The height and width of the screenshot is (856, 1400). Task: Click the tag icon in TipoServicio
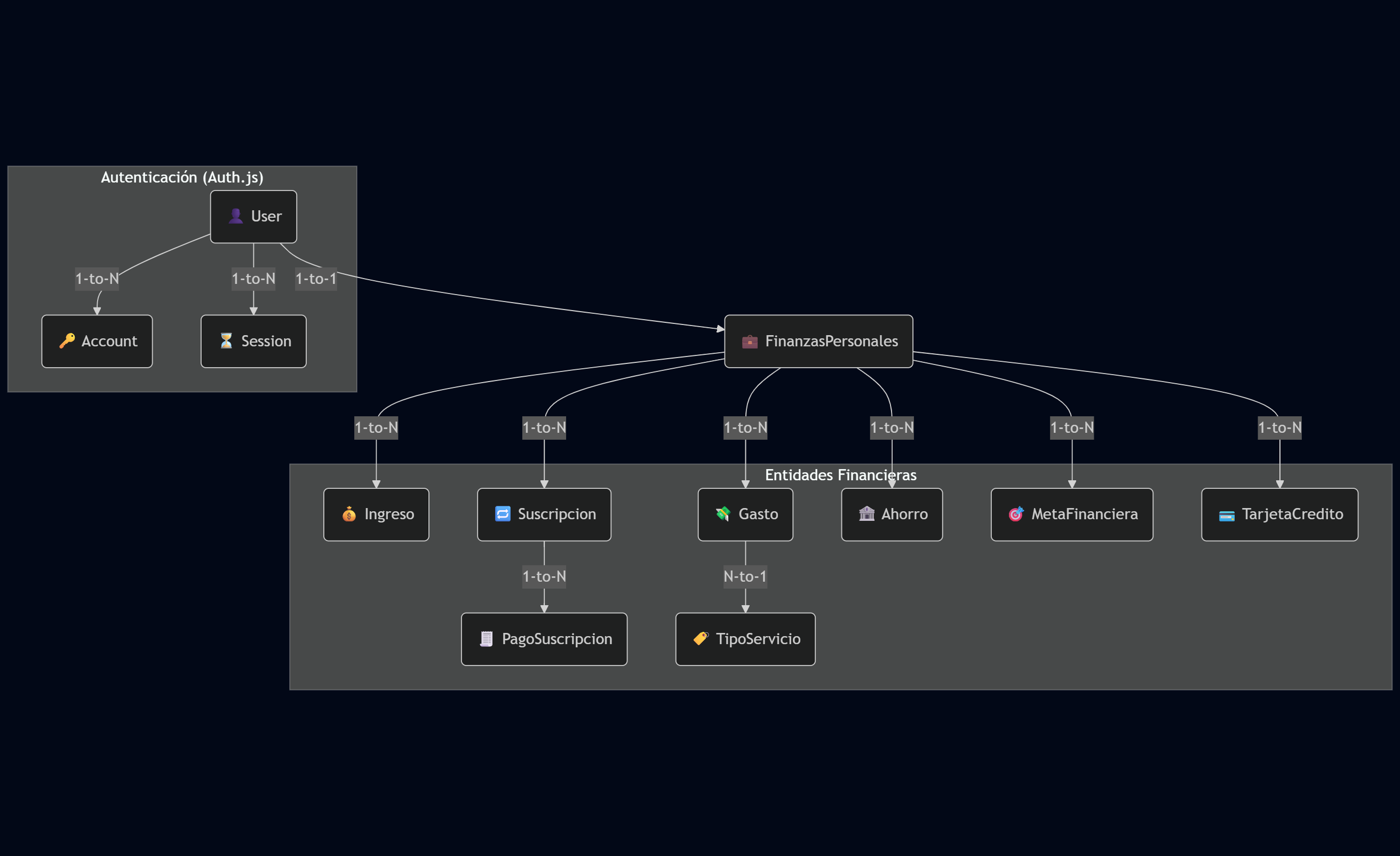tap(701, 639)
